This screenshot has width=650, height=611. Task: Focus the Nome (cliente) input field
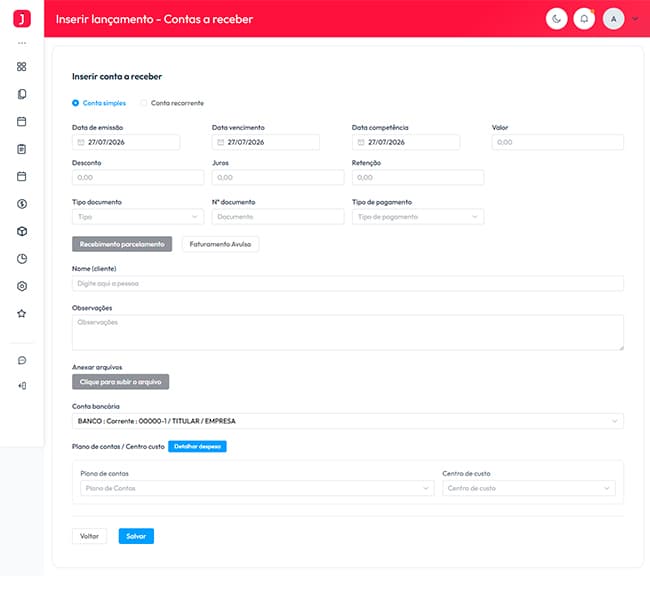(x=348, y=284)
